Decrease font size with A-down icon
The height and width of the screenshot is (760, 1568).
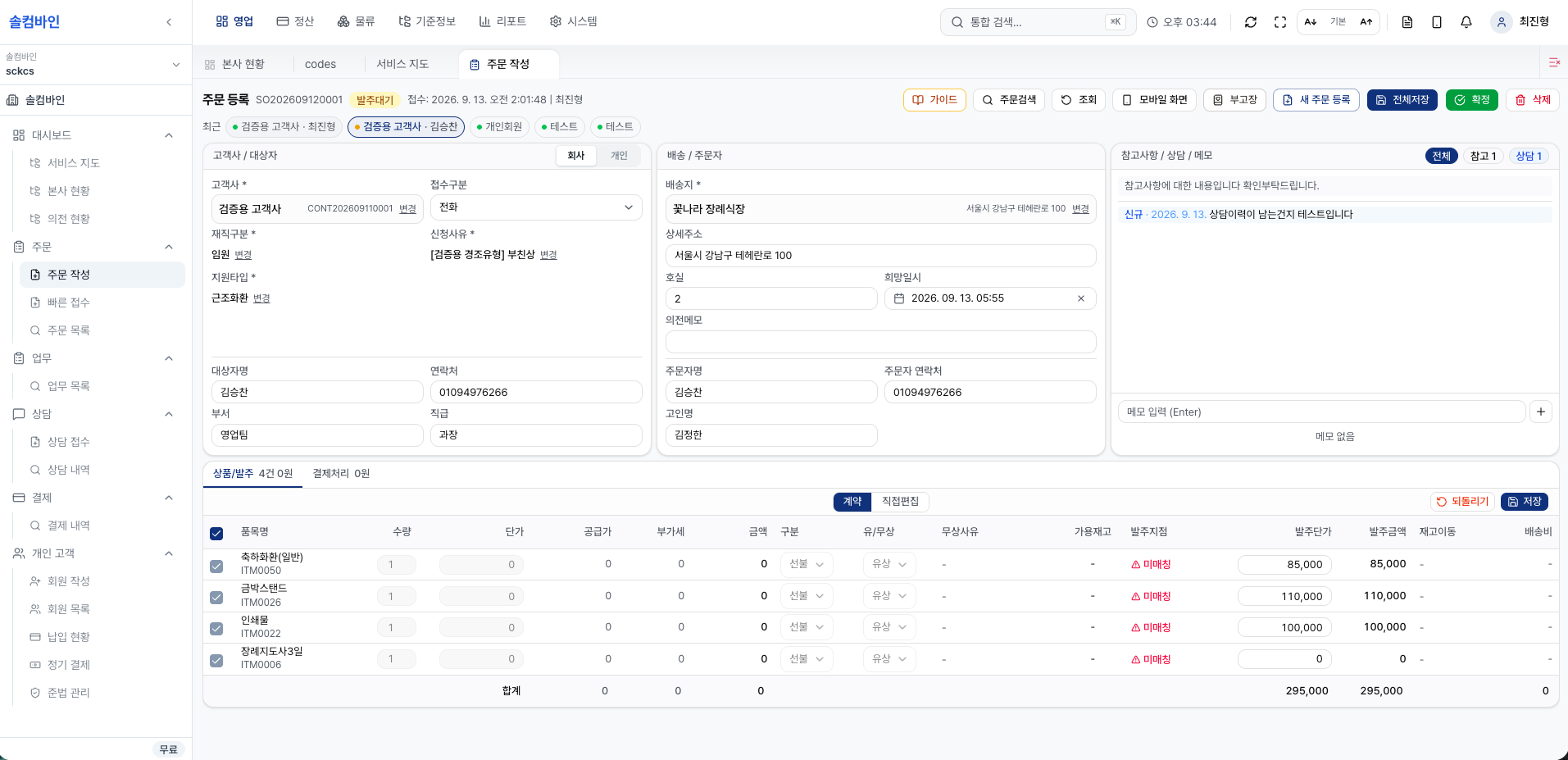[x=1311, y=22]
